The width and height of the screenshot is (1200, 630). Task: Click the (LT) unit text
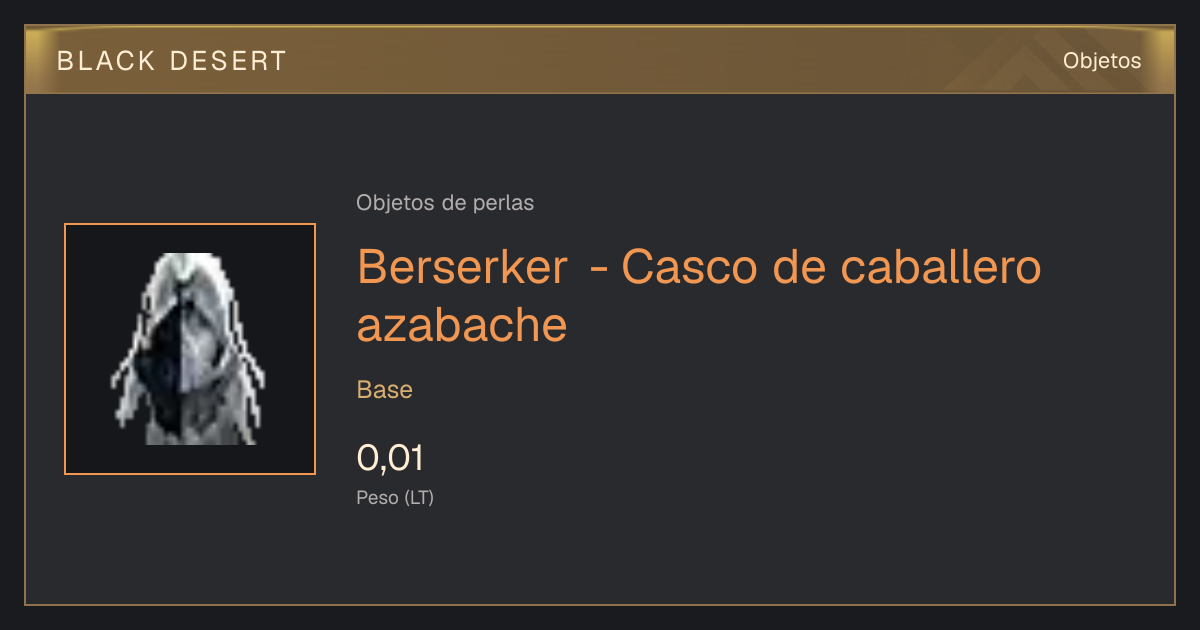pos(419,497)
